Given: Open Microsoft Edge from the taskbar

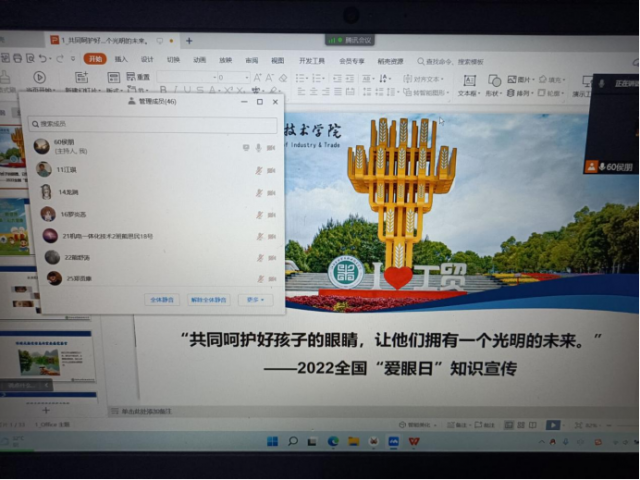Looking at the screenshot, I should (332, 441).
